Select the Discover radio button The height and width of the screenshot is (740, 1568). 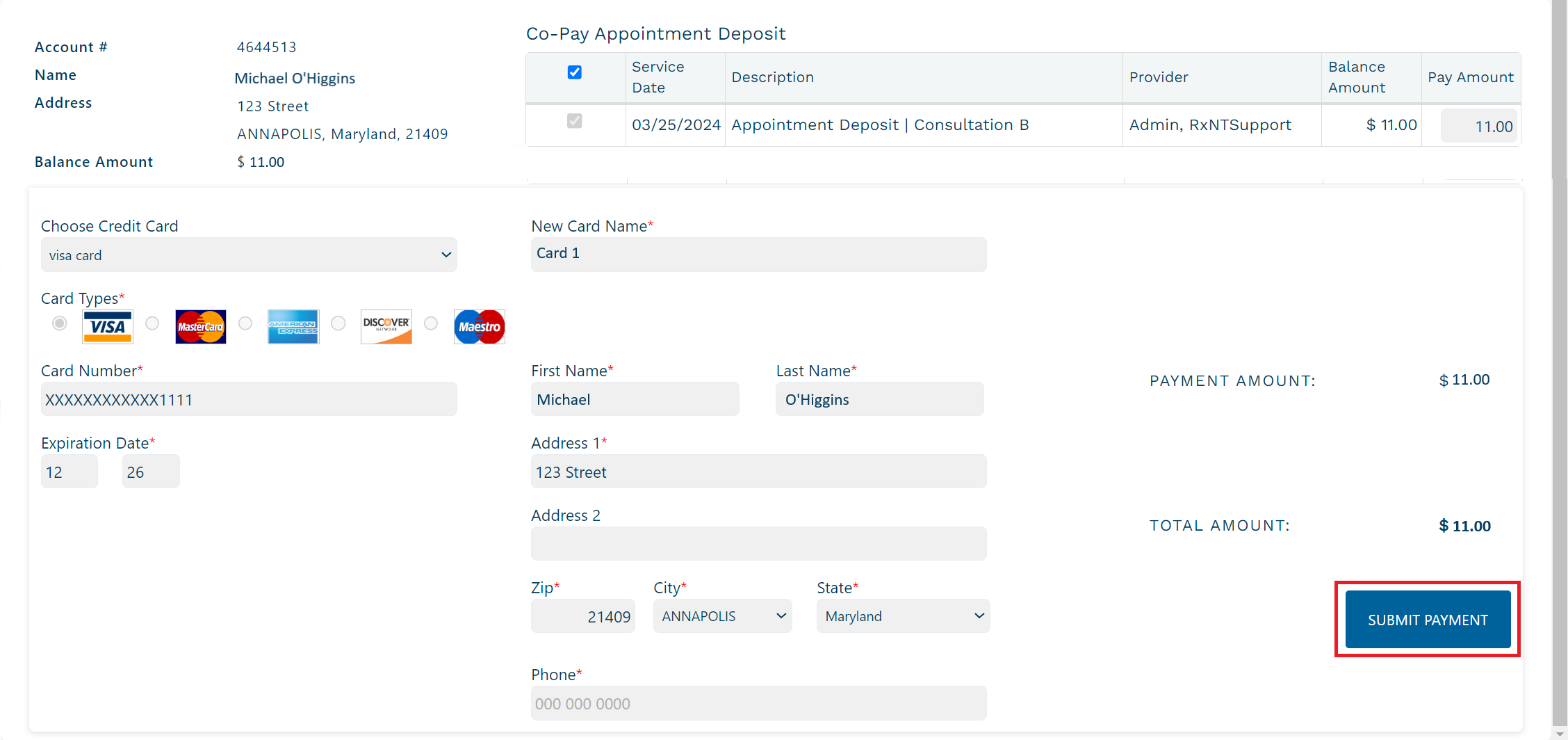tap(338, 323)
